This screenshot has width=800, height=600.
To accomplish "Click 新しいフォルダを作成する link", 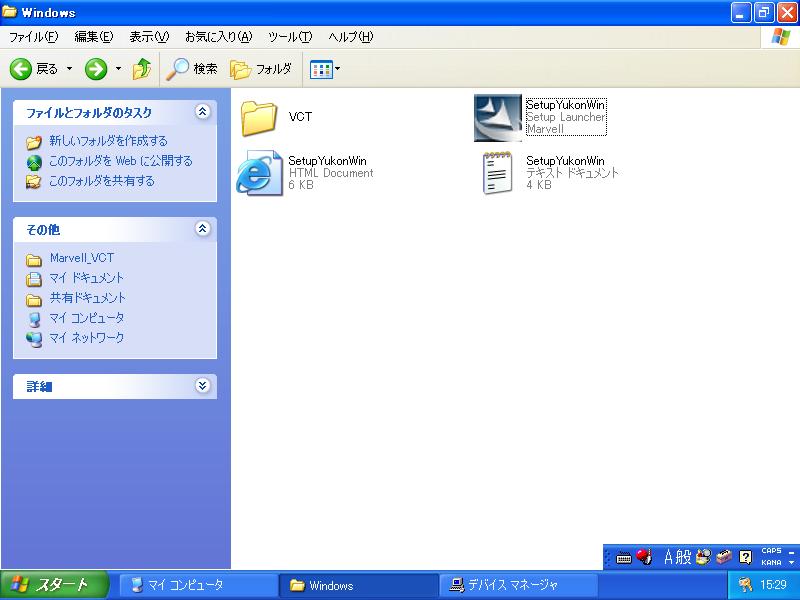I will [108, 141].
